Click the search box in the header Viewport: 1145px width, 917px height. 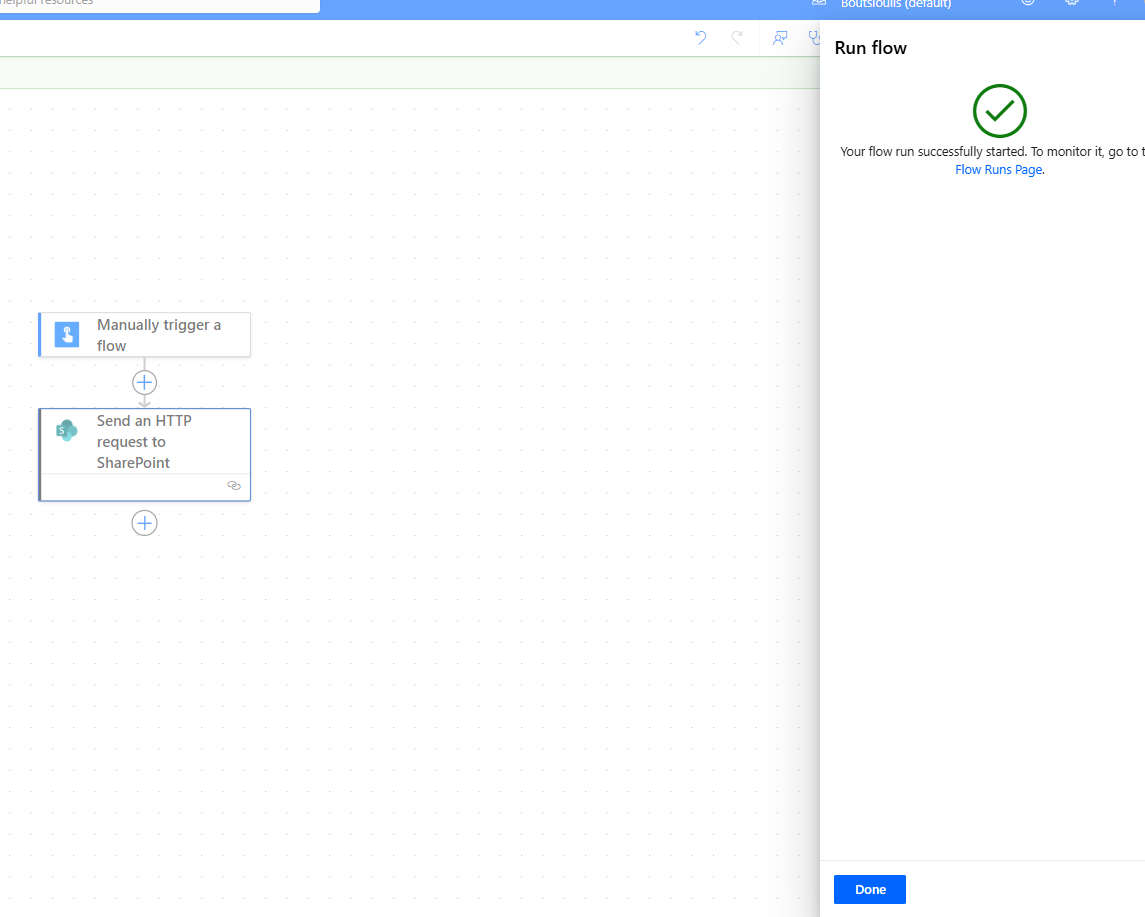(x=160, y=4)
